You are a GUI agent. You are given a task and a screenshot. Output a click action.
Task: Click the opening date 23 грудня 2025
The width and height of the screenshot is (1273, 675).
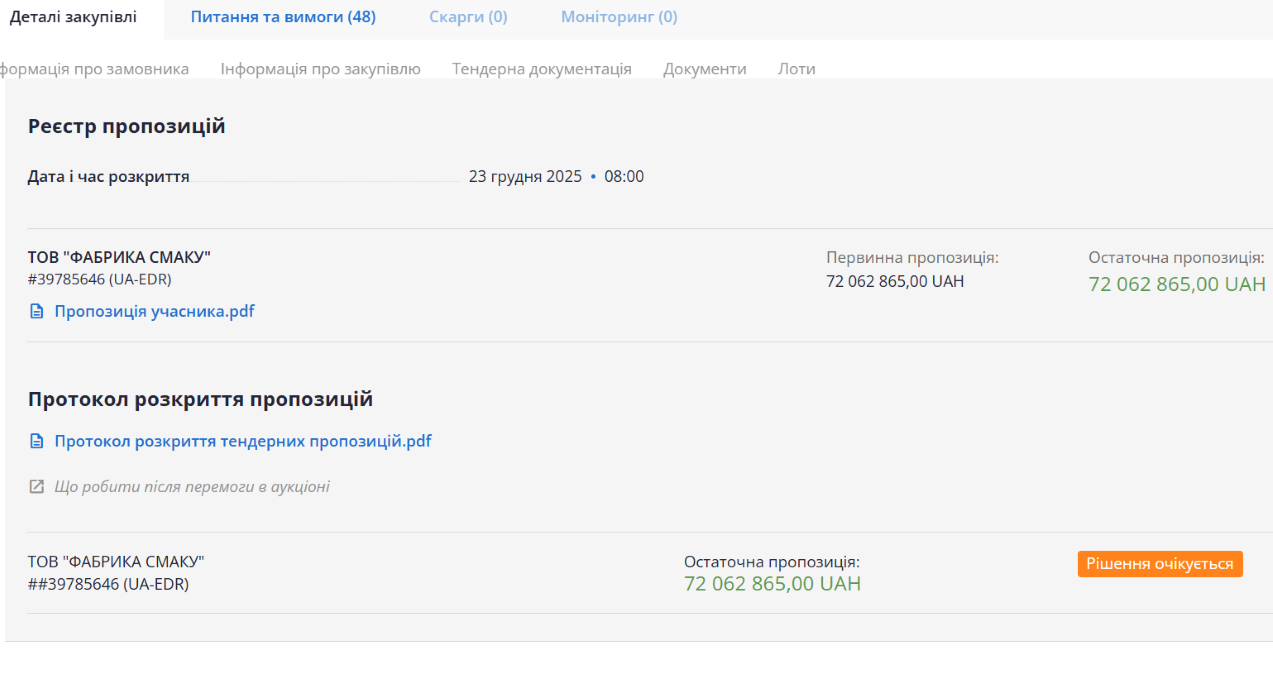click(525, 177)
